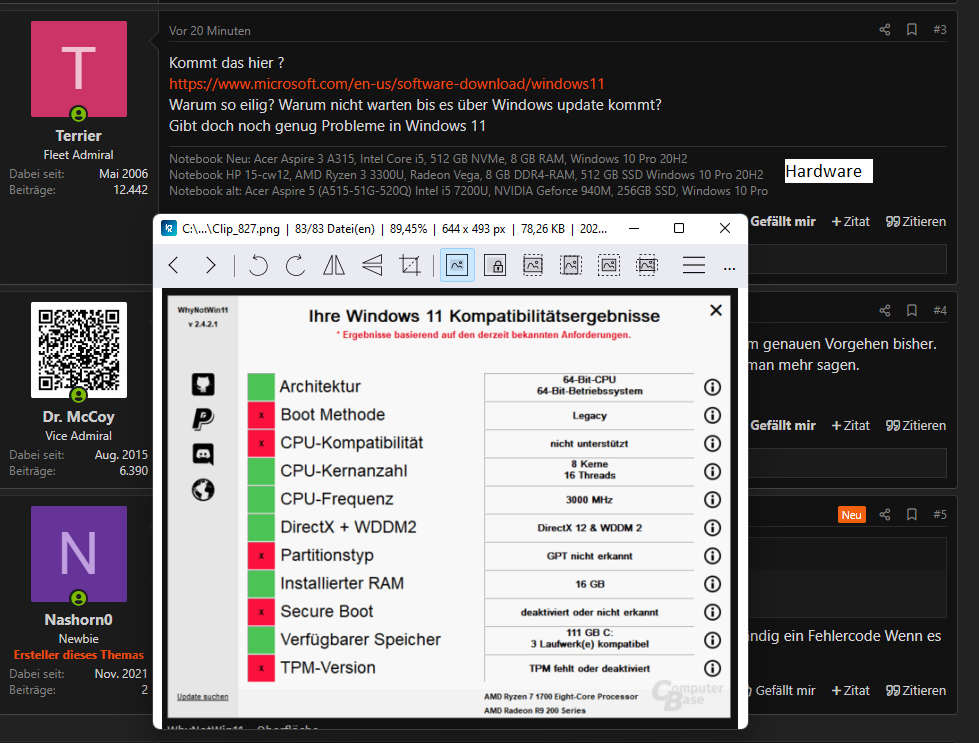Flip image vertically
Viewport: 979px width, 743px height.
(x=372, y=265)
